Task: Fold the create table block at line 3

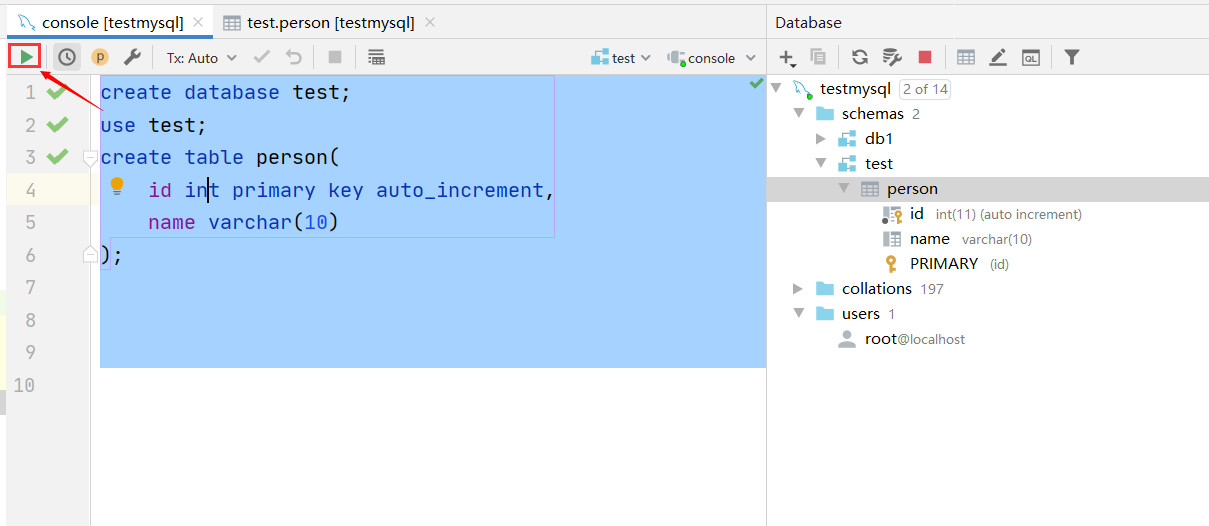Action: [90, 157]
